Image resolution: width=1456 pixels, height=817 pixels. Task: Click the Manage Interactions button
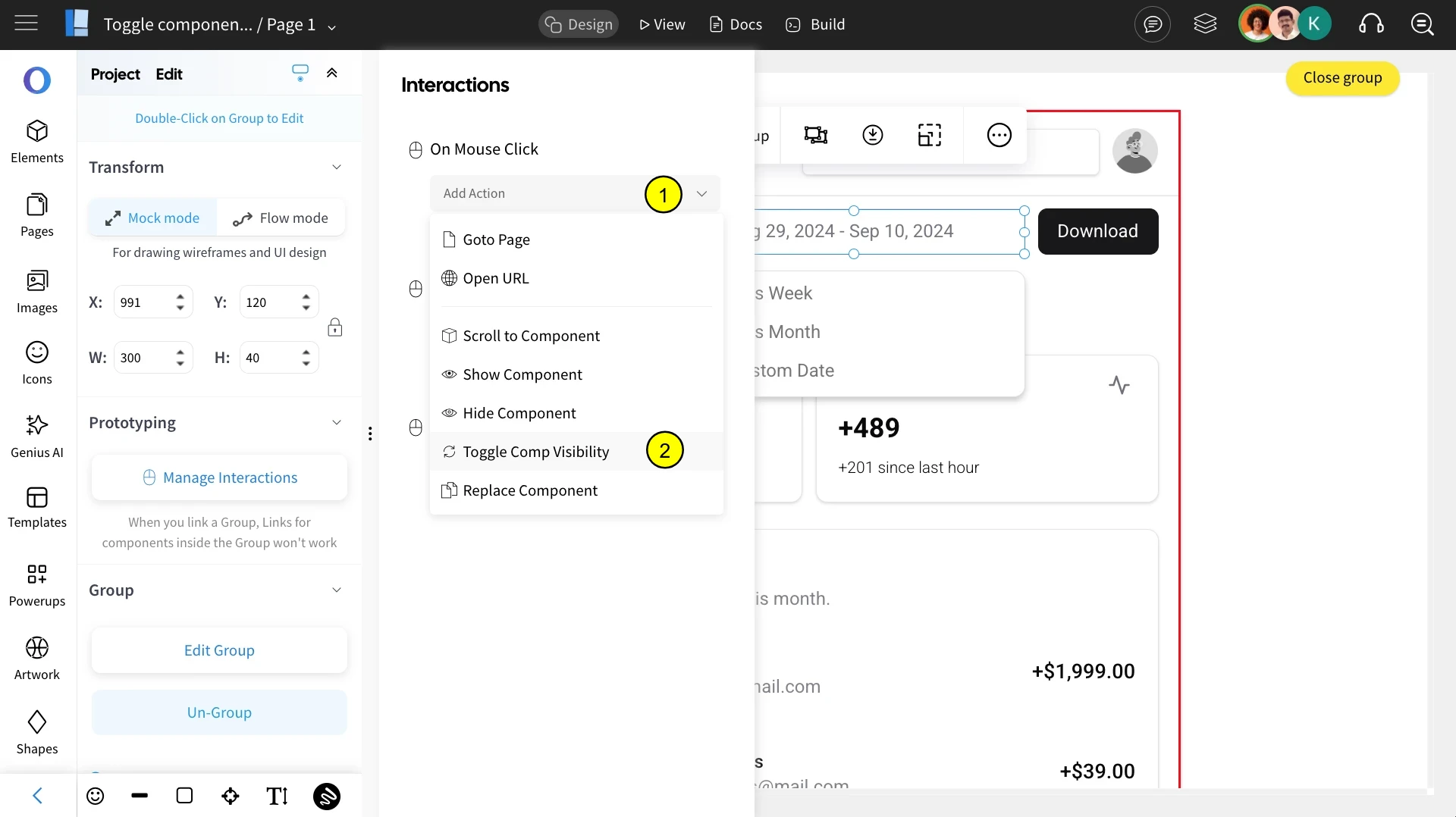(219, 477)
